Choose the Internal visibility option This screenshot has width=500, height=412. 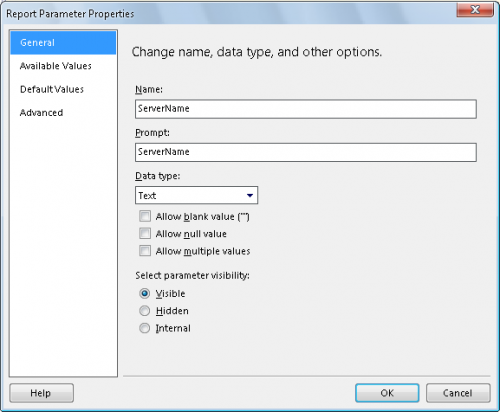[x=144, y=328]
